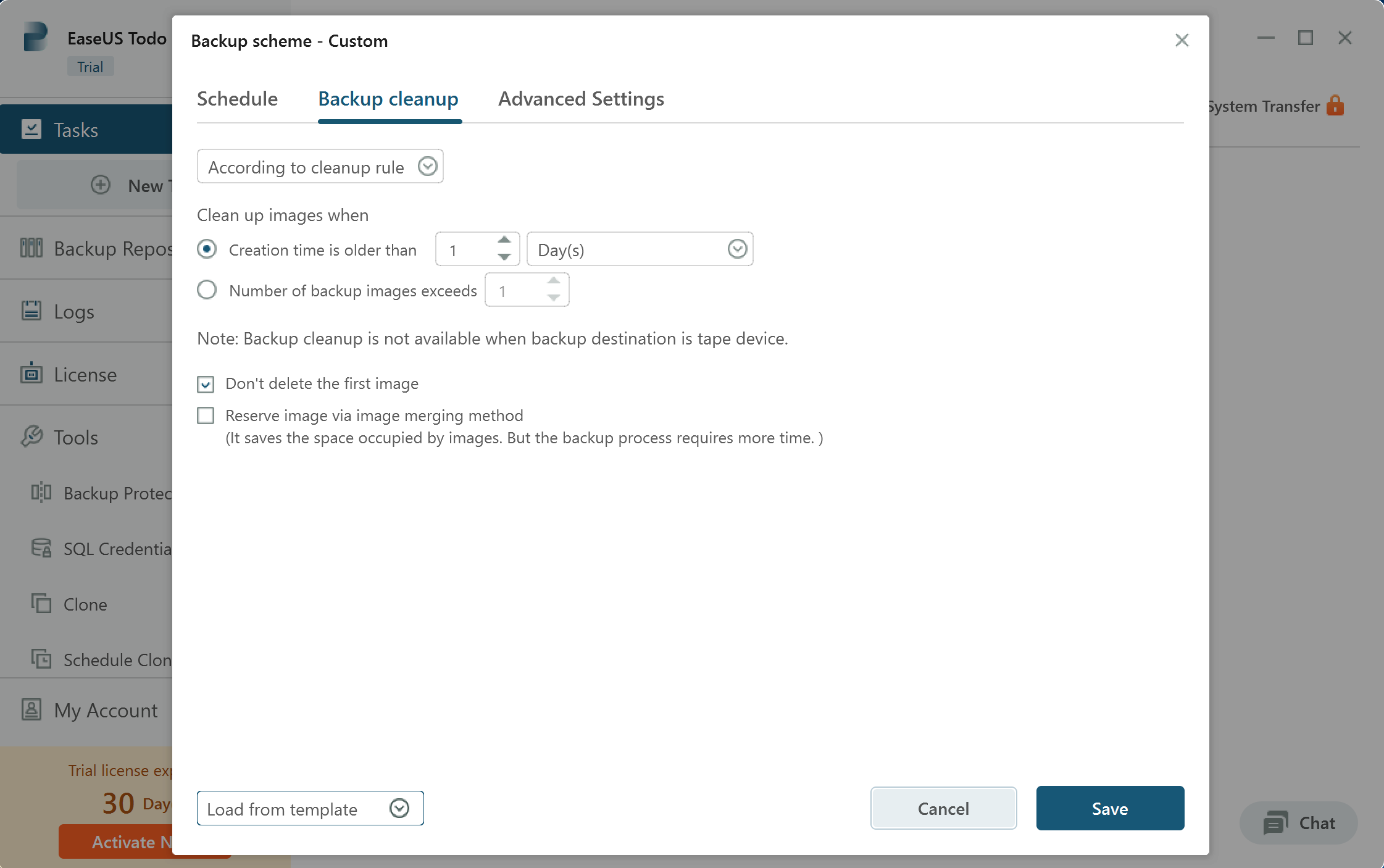Uncheck Don't delete the first image
Screen dimensions: 1384x868
[x=206, y=384]
